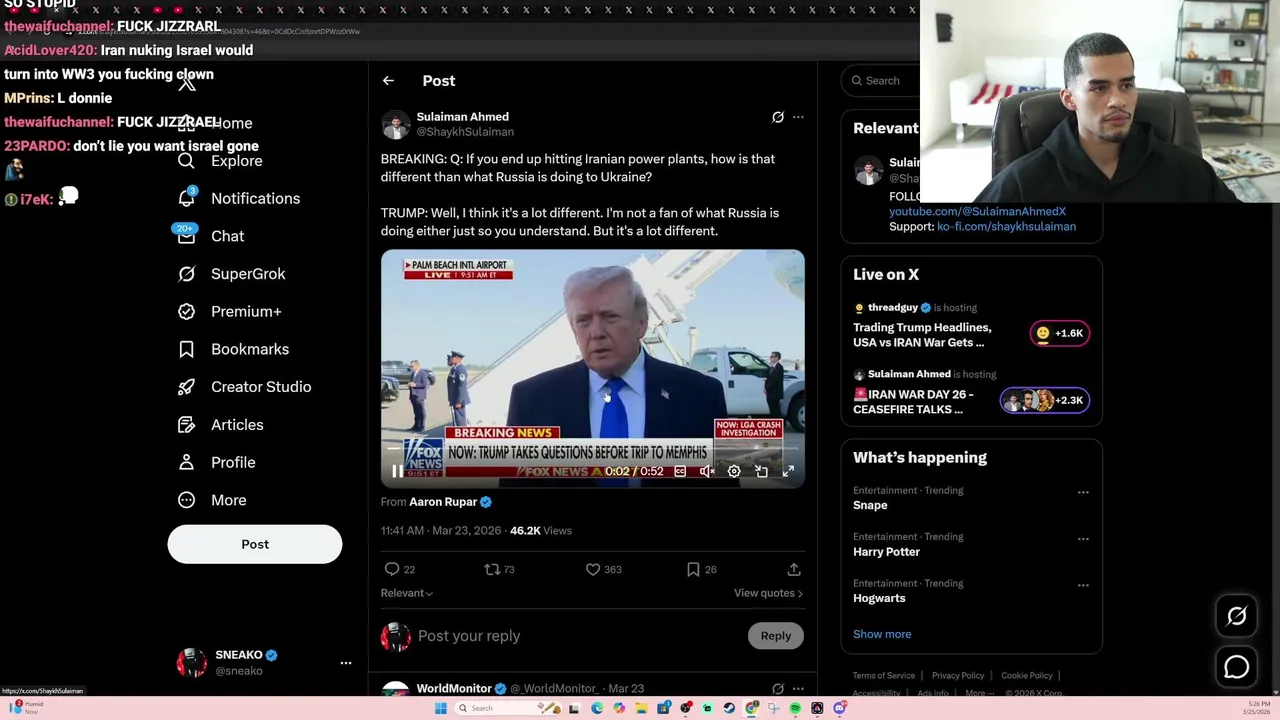Click the Premium+ verified badge icon
This screenshot has width=1280, height=720.
point(186,311)
